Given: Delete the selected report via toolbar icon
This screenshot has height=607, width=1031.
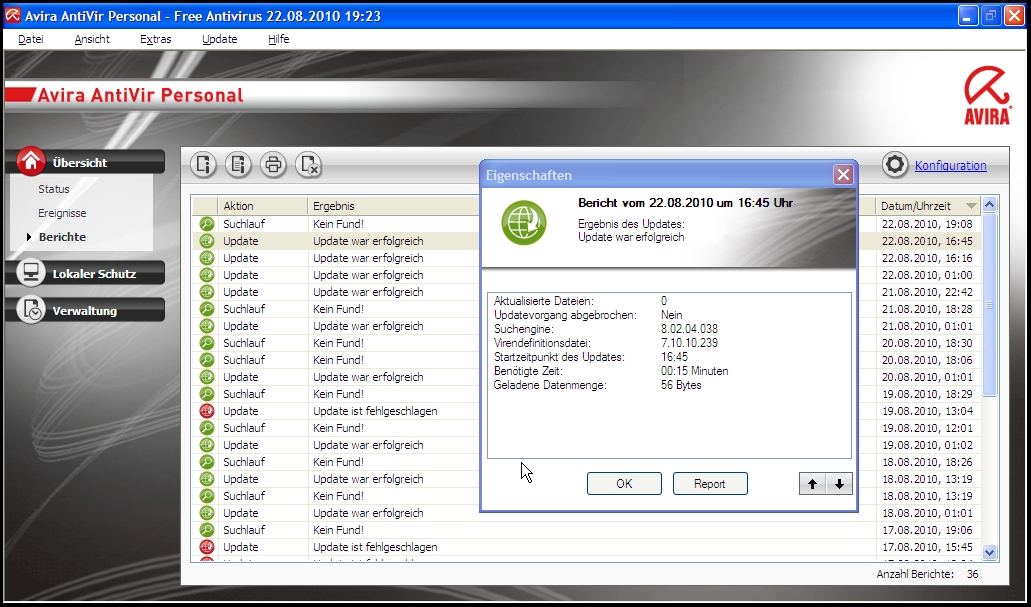Looking at the screenshot, I should pyautogui.click(x=308, y=165).
